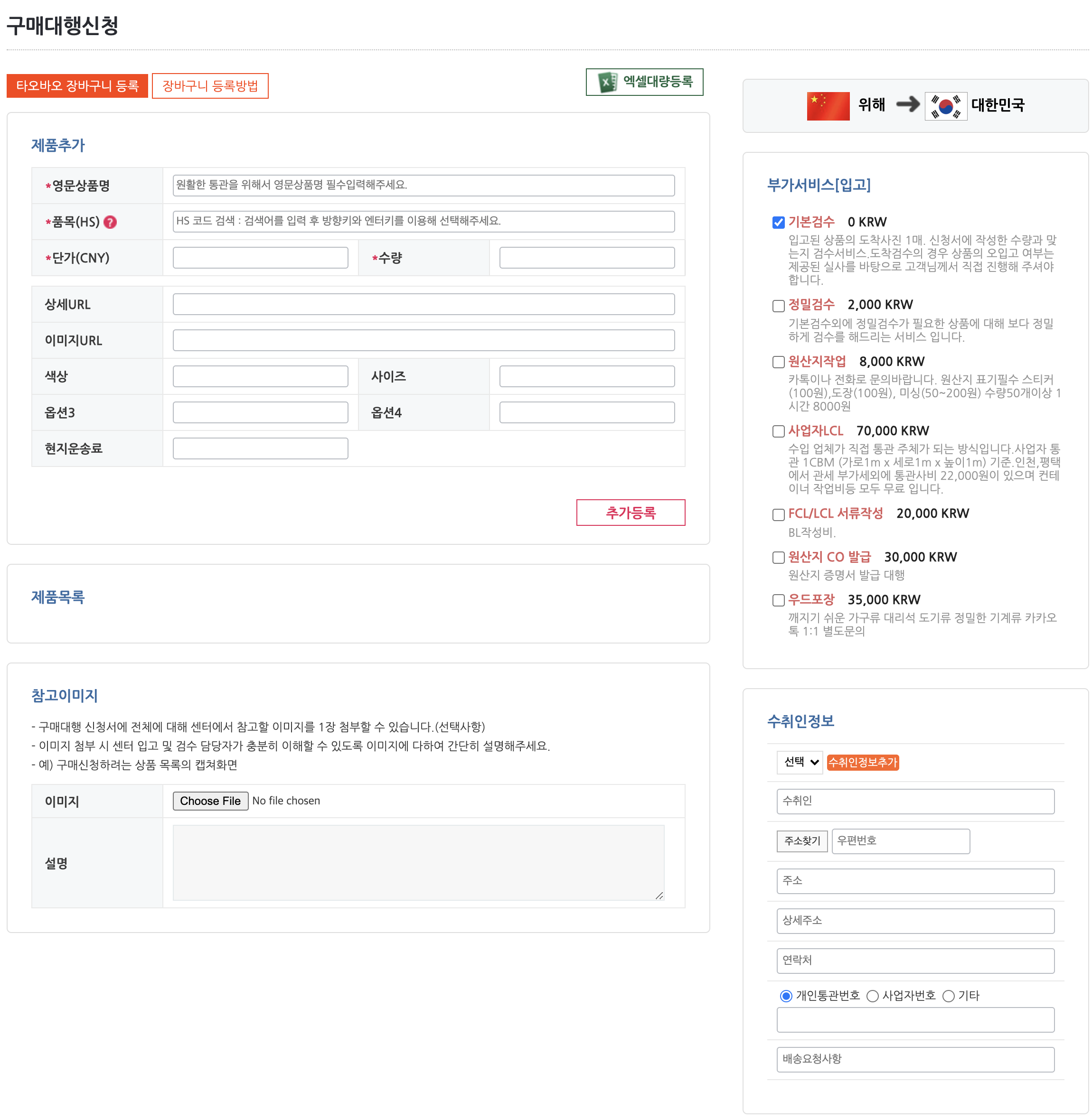Tick the 사업자LCL checkbox

[778, 431]
